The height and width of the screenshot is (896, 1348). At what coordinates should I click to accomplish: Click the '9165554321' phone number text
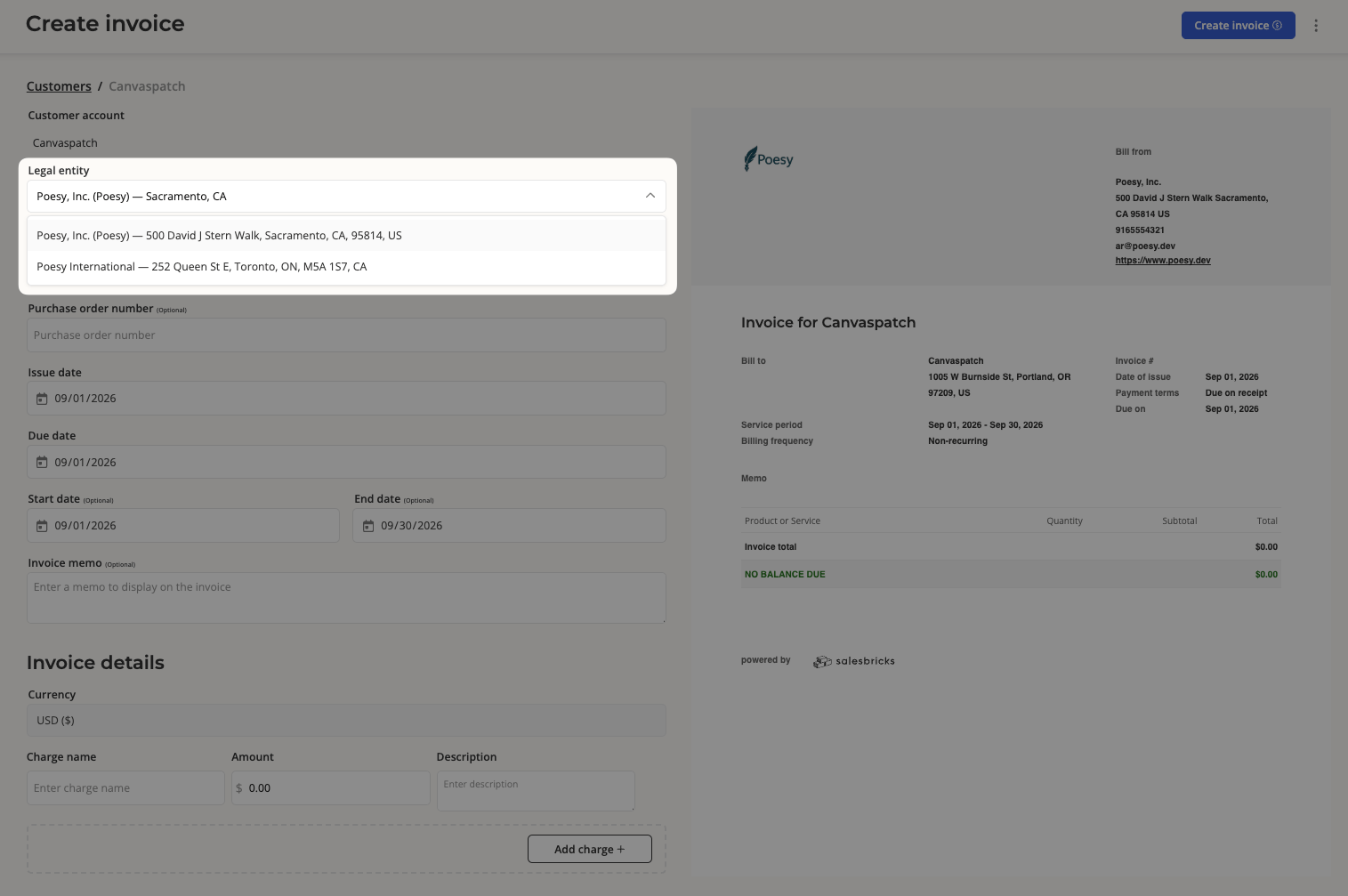coord(1140,230)
